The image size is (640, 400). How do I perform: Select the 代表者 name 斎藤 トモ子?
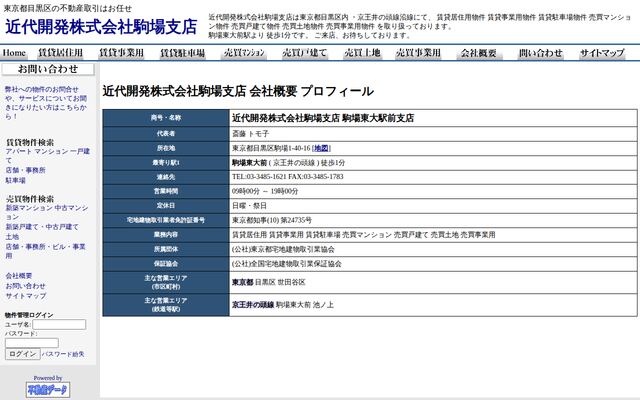pos(251,133)
